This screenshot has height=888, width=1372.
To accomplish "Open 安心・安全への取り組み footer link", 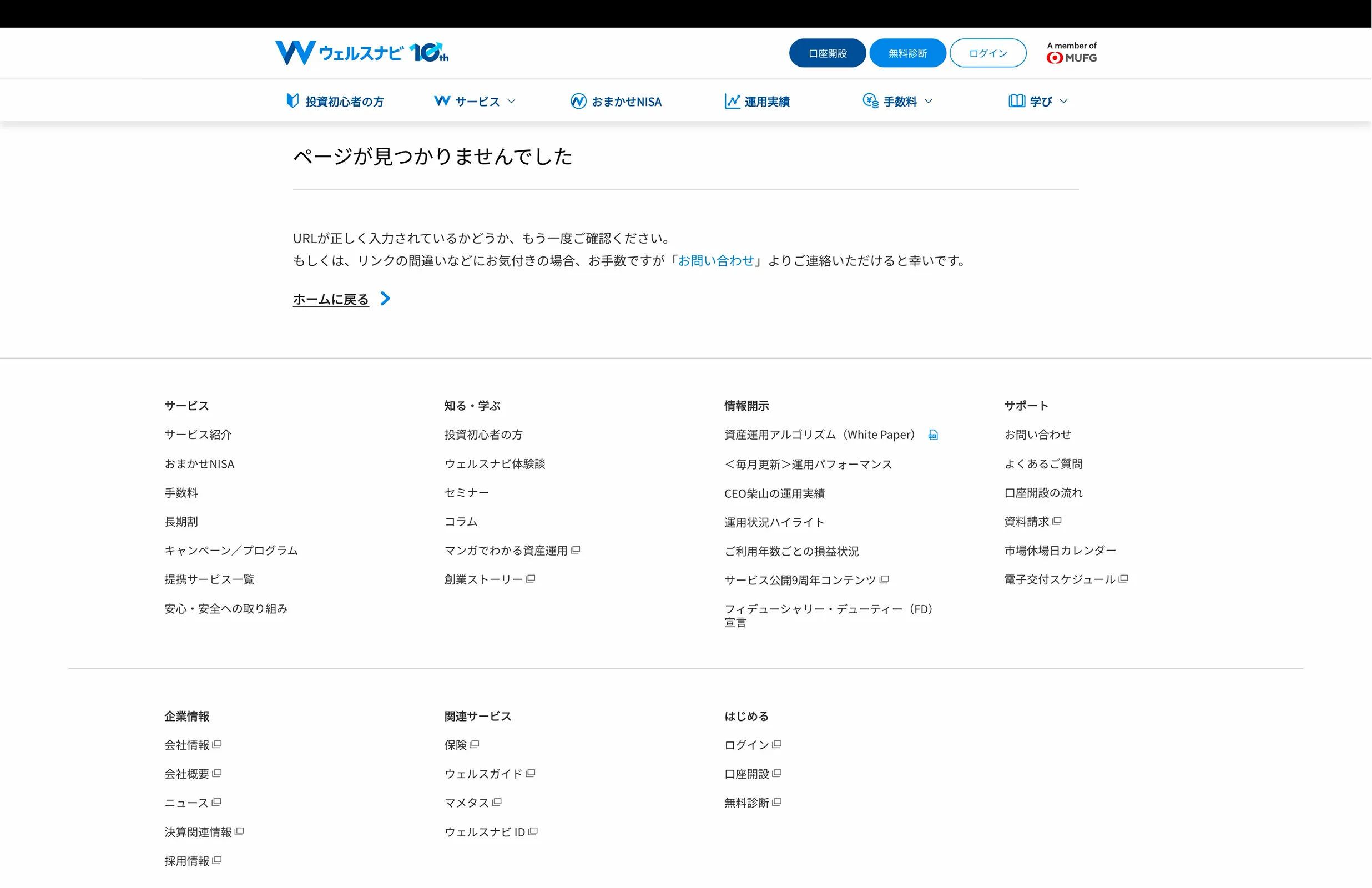I will click(x=226, y=609).
